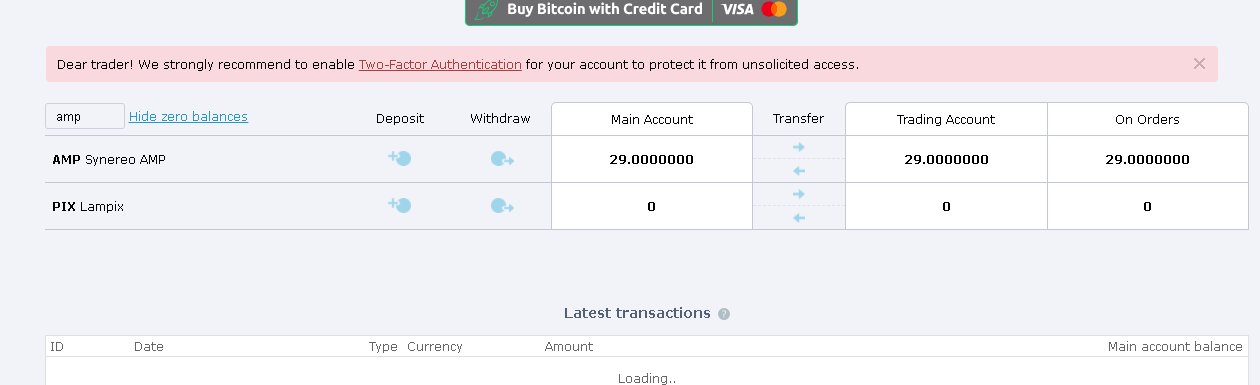Dismiss the two-factor authentication warning banner
This screenshot has height=385, width=1260.
click(1199, 64)
